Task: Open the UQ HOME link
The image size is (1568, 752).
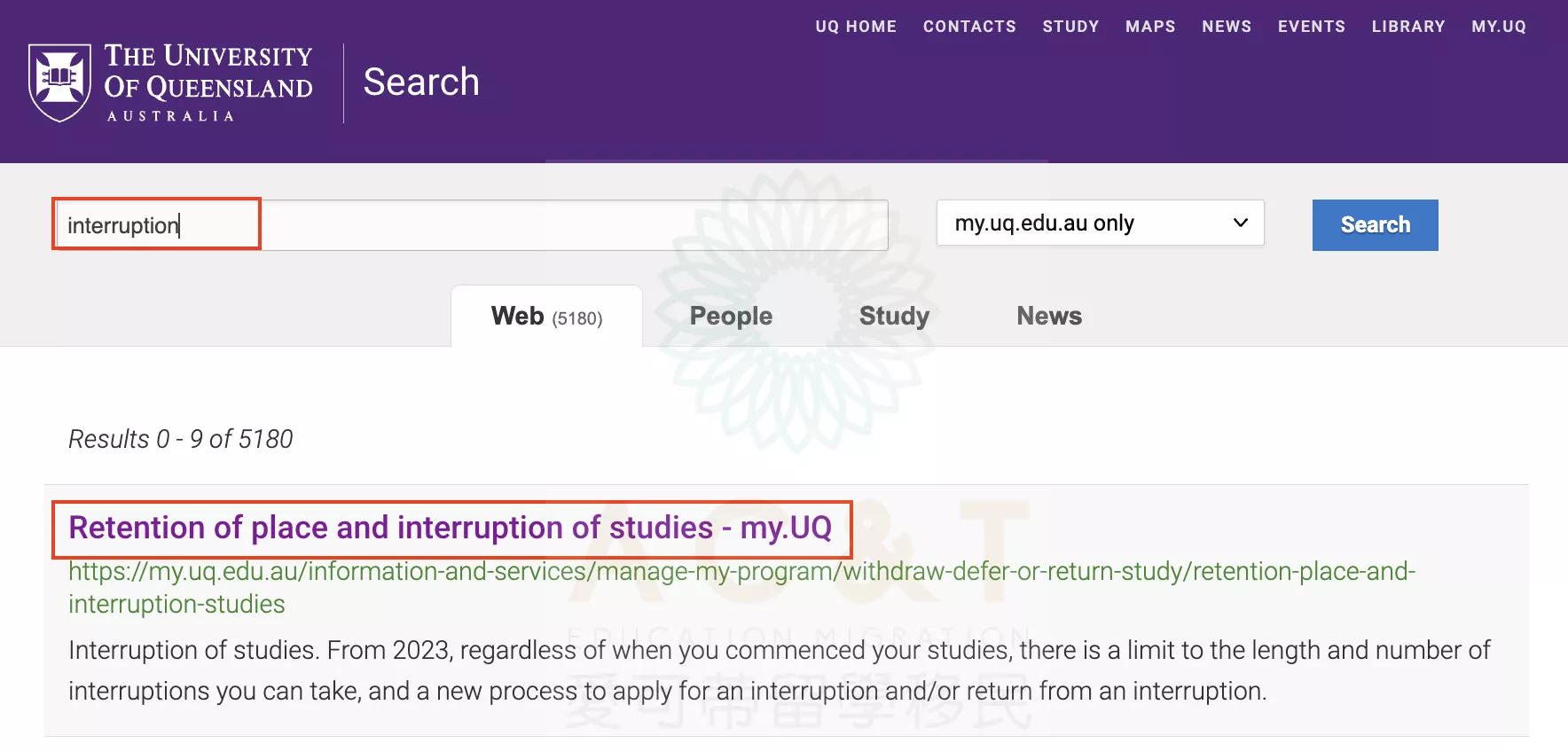Action: [x=856, y=27]
